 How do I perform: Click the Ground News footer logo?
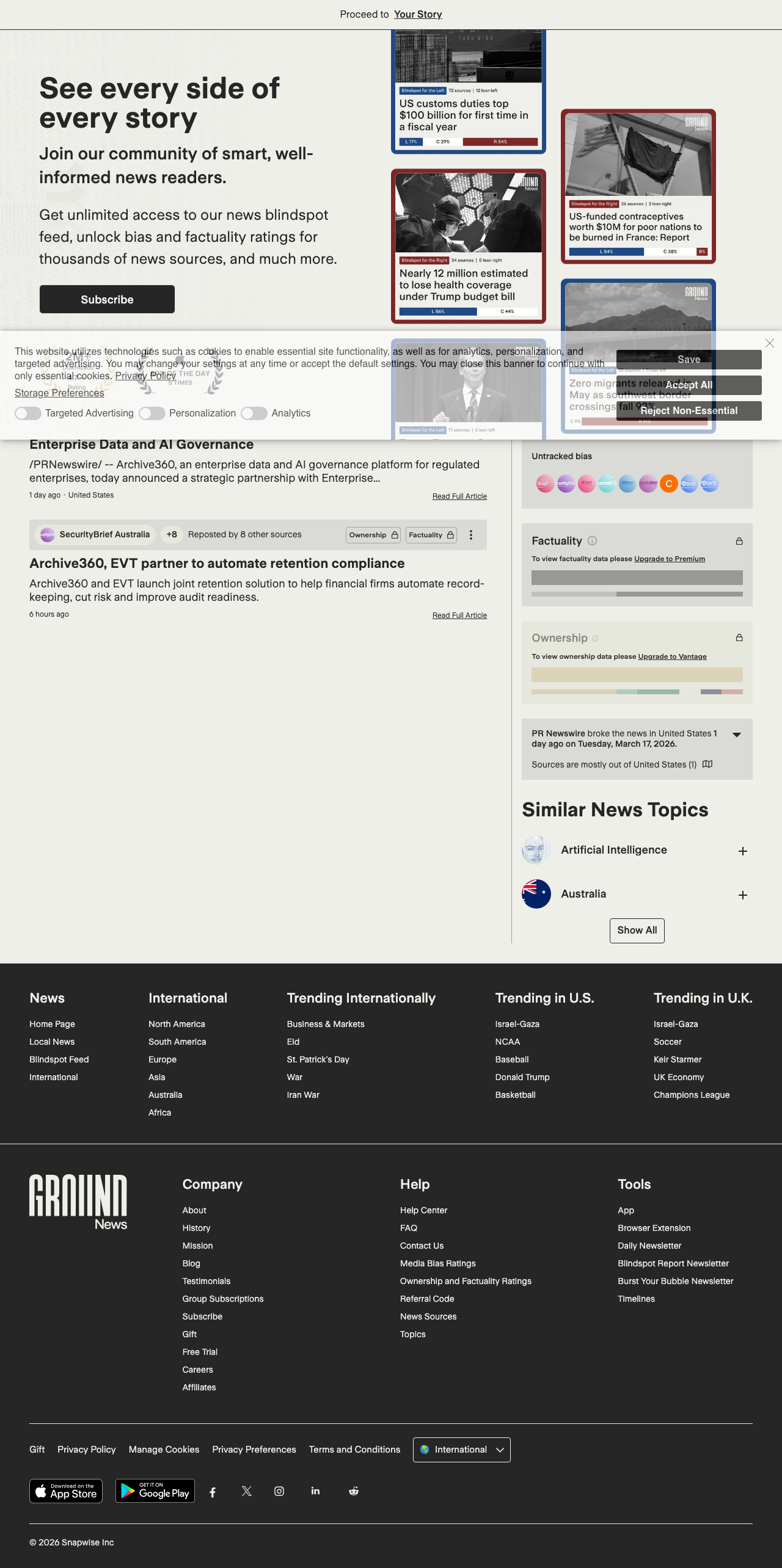78,1202
